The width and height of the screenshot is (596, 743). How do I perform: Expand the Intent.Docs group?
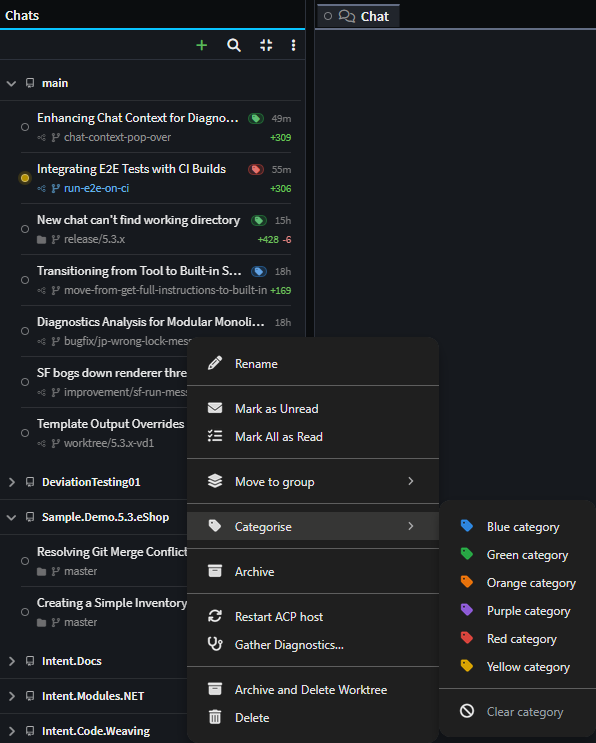point(12,661)
